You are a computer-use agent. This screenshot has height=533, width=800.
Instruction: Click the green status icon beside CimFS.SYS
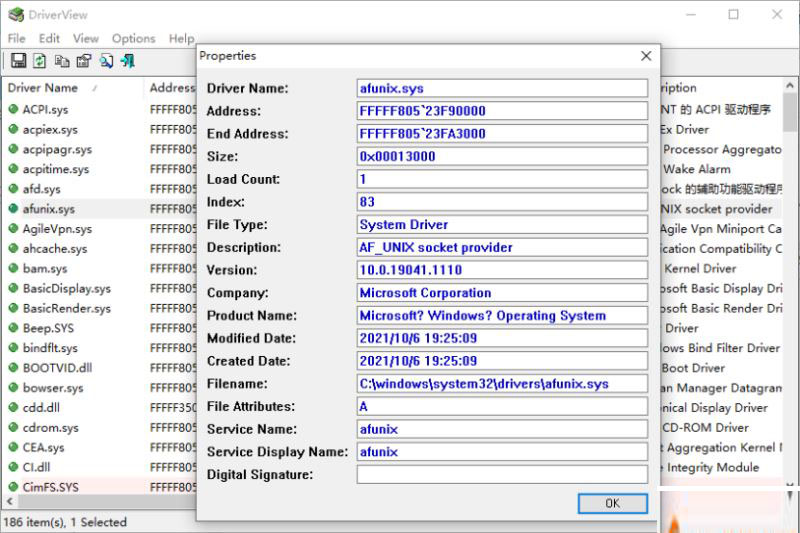point(13,486)
